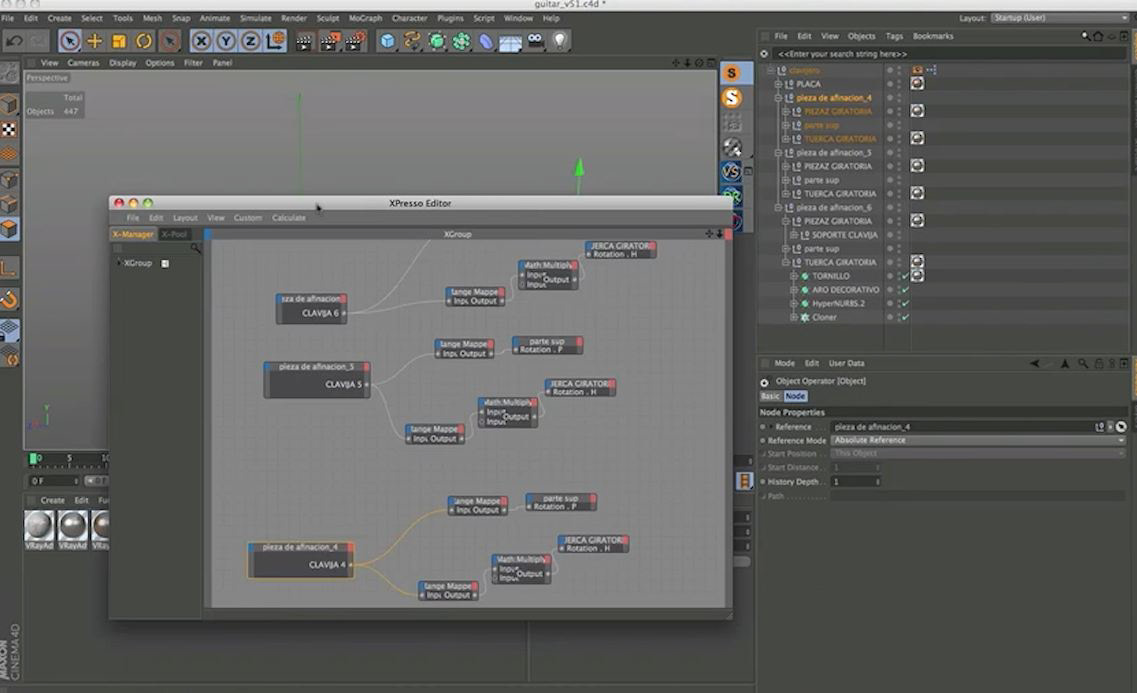
Task: Open the Reference Mode dropdown
Action: [x=978, y=440]
